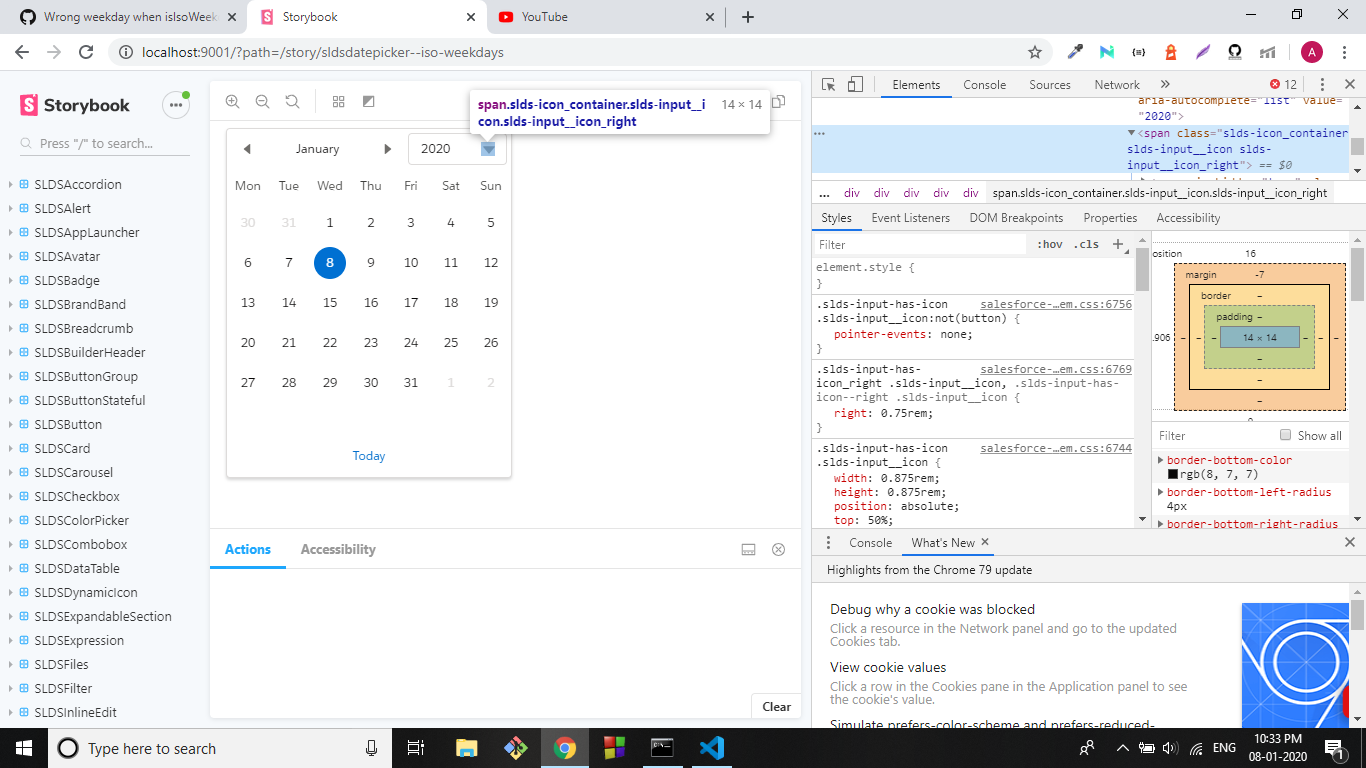Switch to the Accessibility addons tab
Screen dimensions: 1366x768
tap(337, 549)
